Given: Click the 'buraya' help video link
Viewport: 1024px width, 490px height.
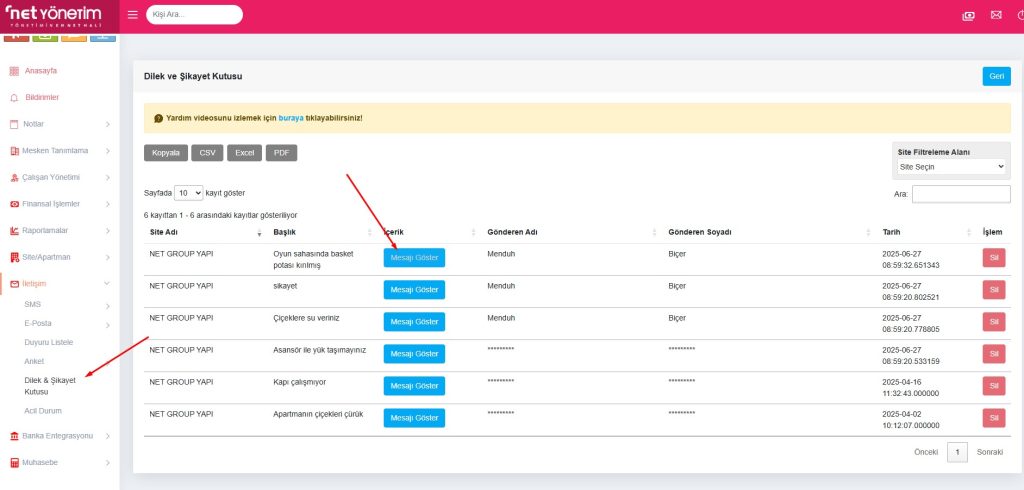Looking at the screenshot, I should click(290, 118).
